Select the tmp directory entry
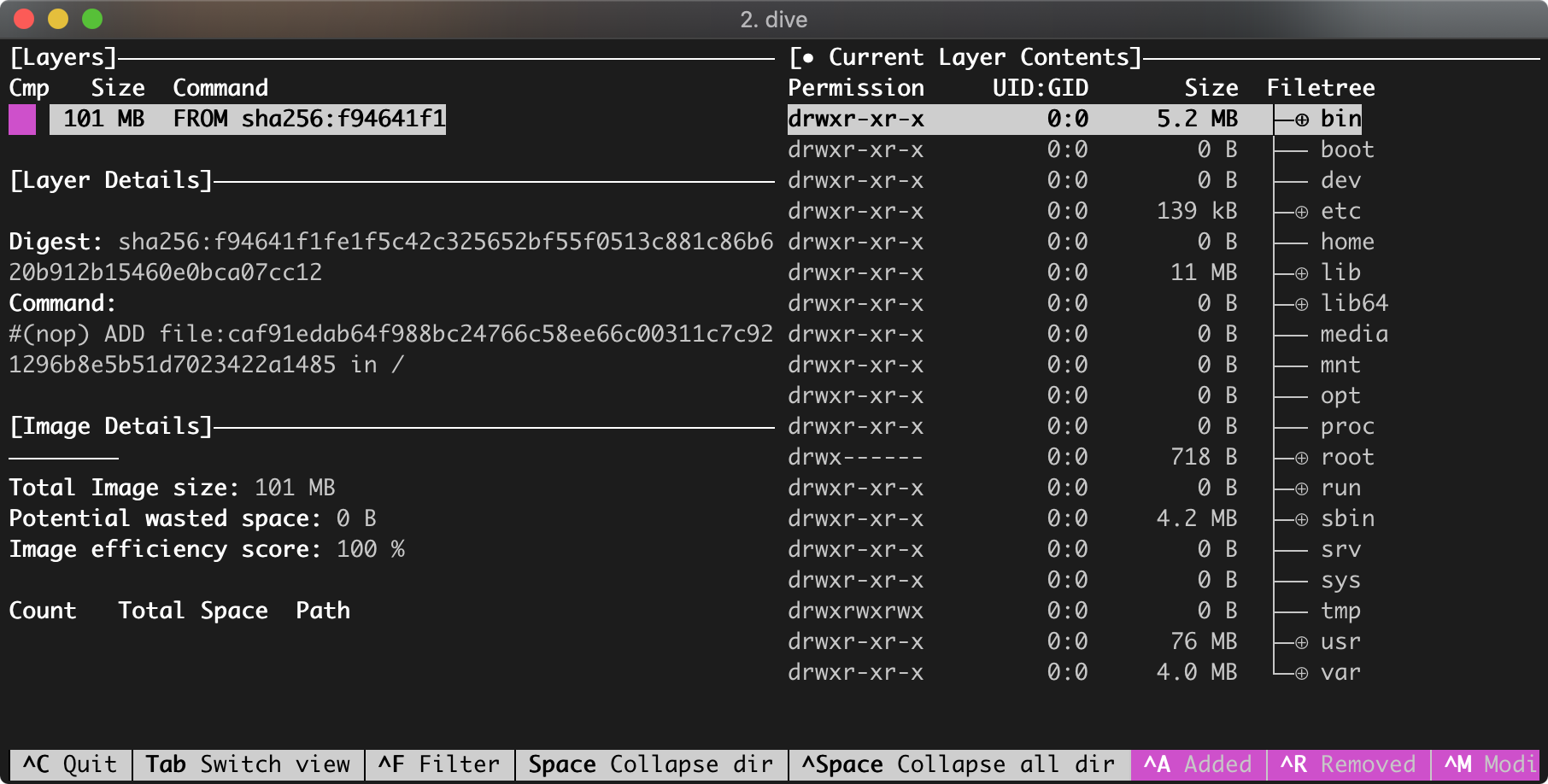 [1338, 611]
